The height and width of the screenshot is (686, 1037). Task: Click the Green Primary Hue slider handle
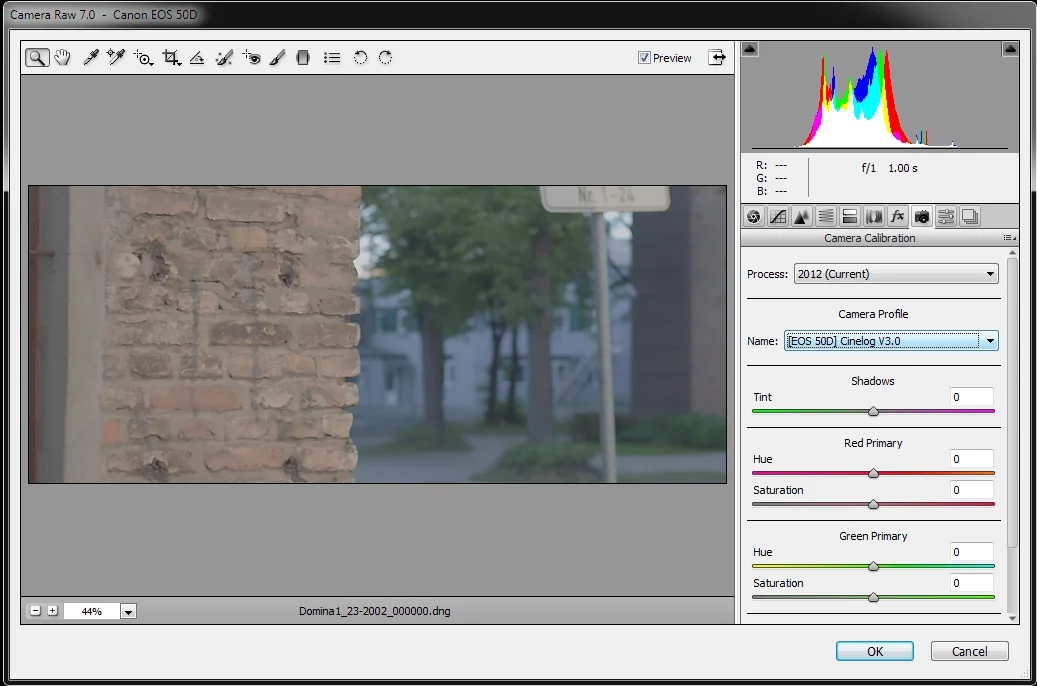click(x=873, y=566)
